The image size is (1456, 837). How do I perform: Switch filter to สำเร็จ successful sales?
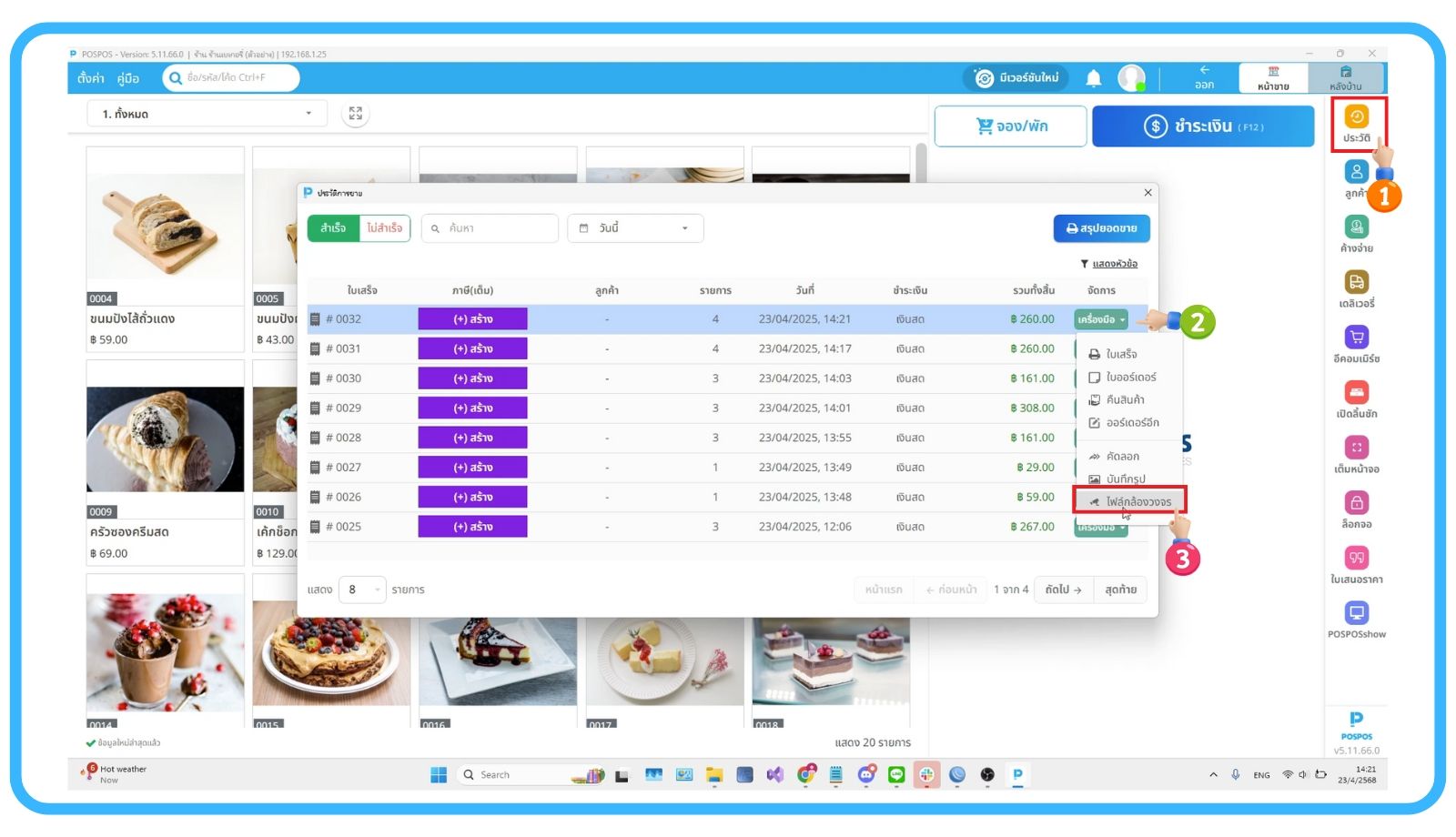click(333, 228)
